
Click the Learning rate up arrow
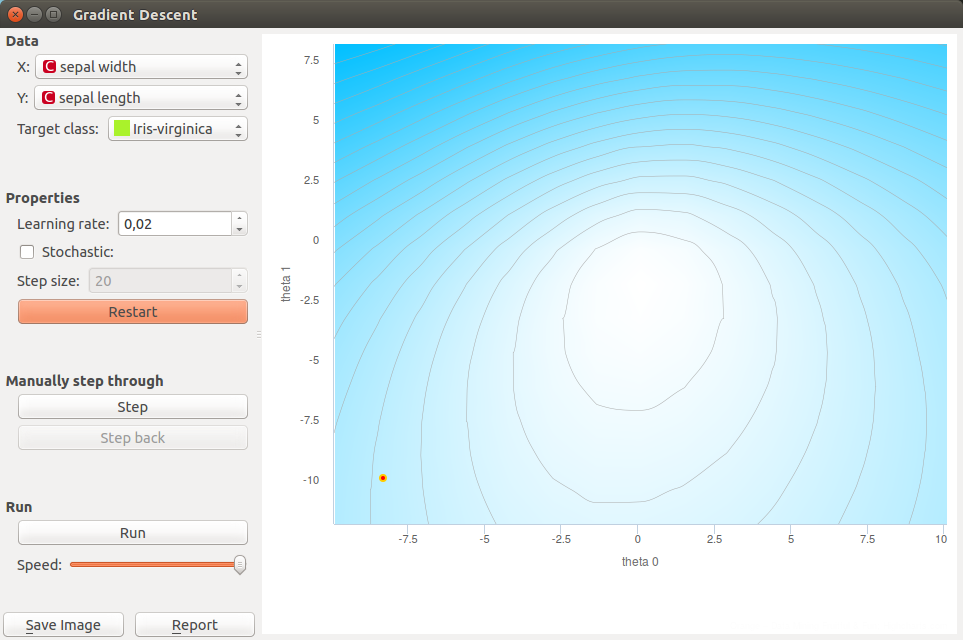click(x=239, y=218)
